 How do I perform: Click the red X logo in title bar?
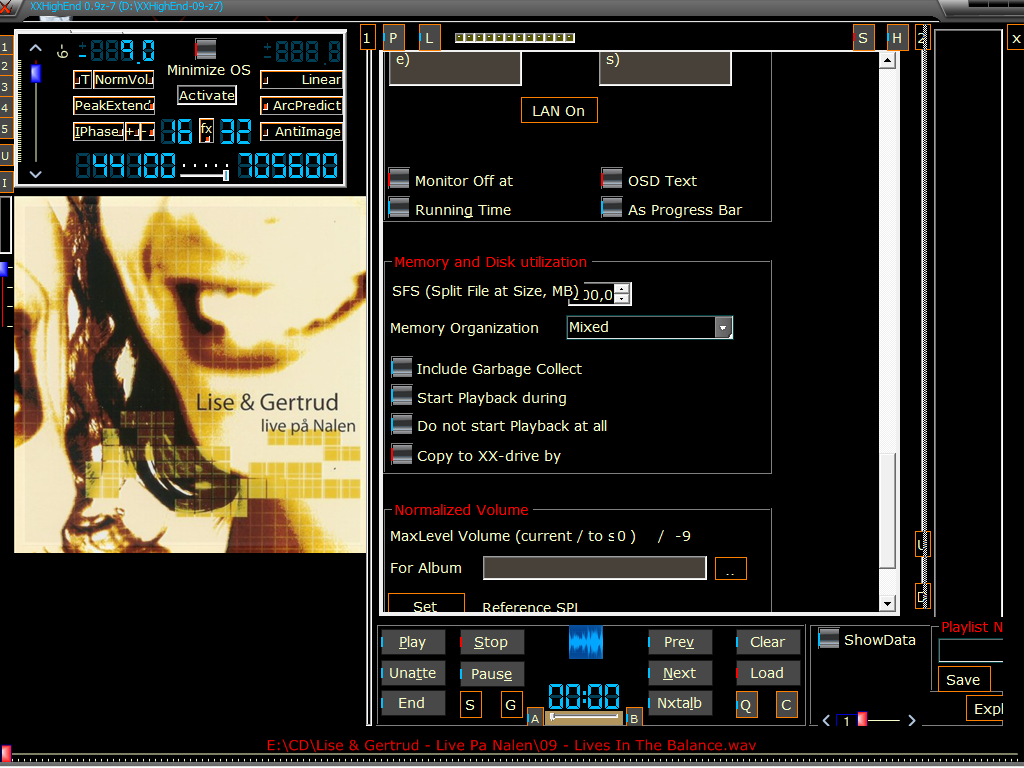pos(5,7)
